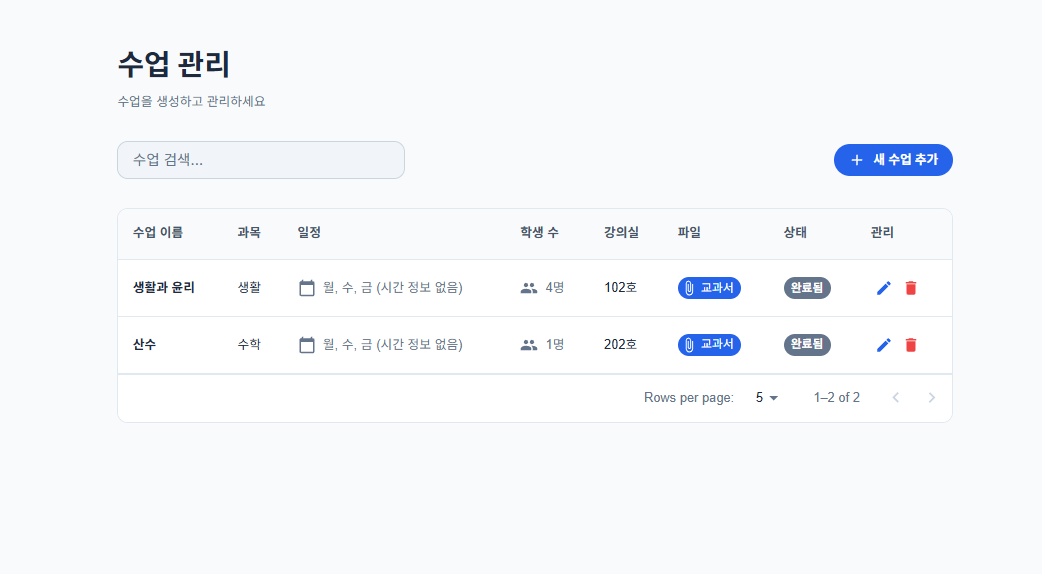Go to the next page
The image size is (1042, 574).
(x=932, y=398)
